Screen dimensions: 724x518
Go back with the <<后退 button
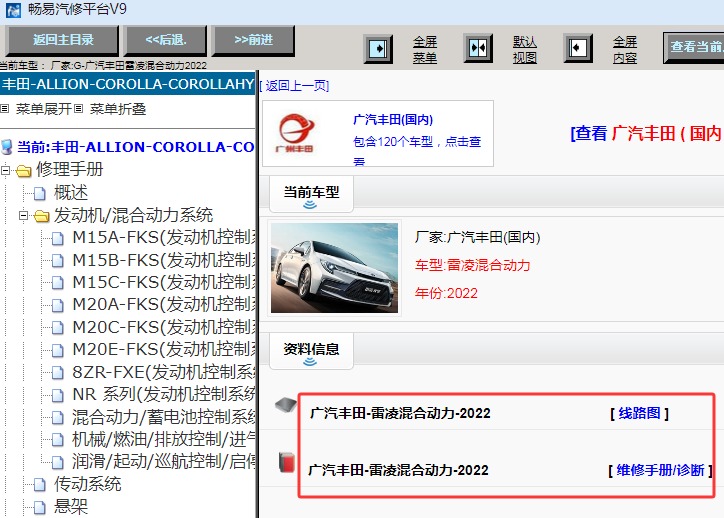tap(166, 40)
